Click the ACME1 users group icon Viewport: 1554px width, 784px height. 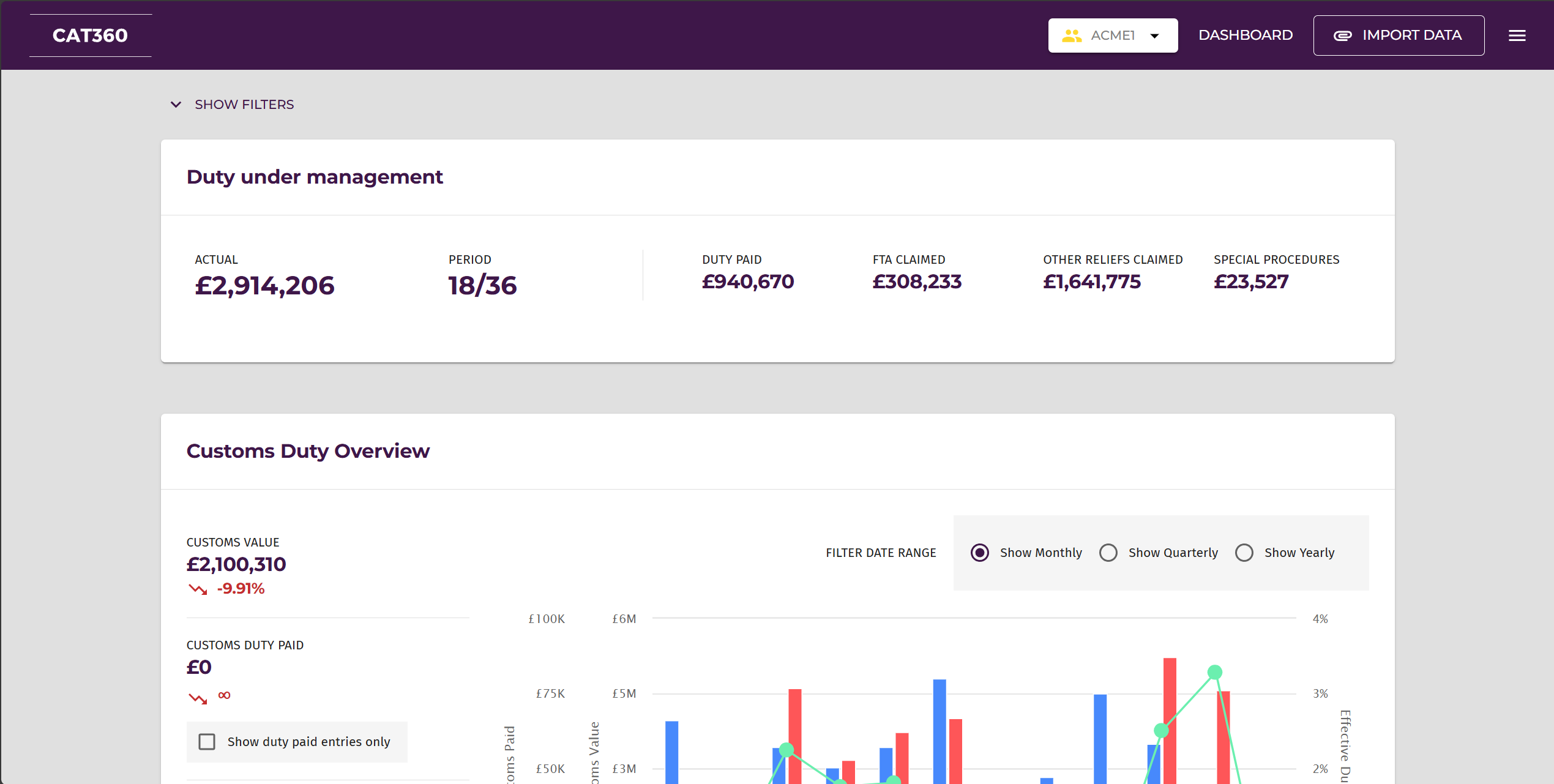click(x=1072, y=35)
